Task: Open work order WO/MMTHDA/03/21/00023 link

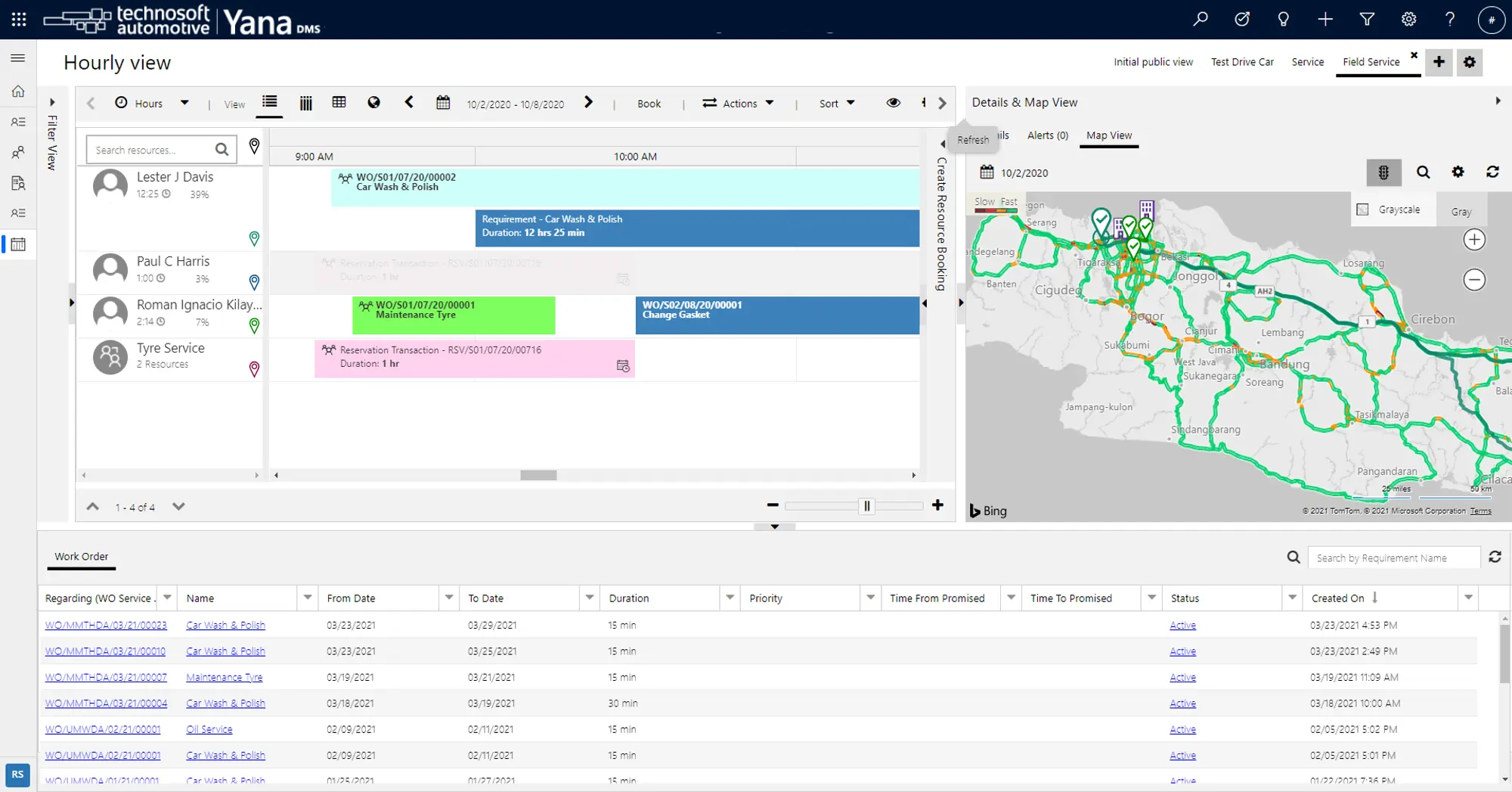Action: click(x=106, y=626)
